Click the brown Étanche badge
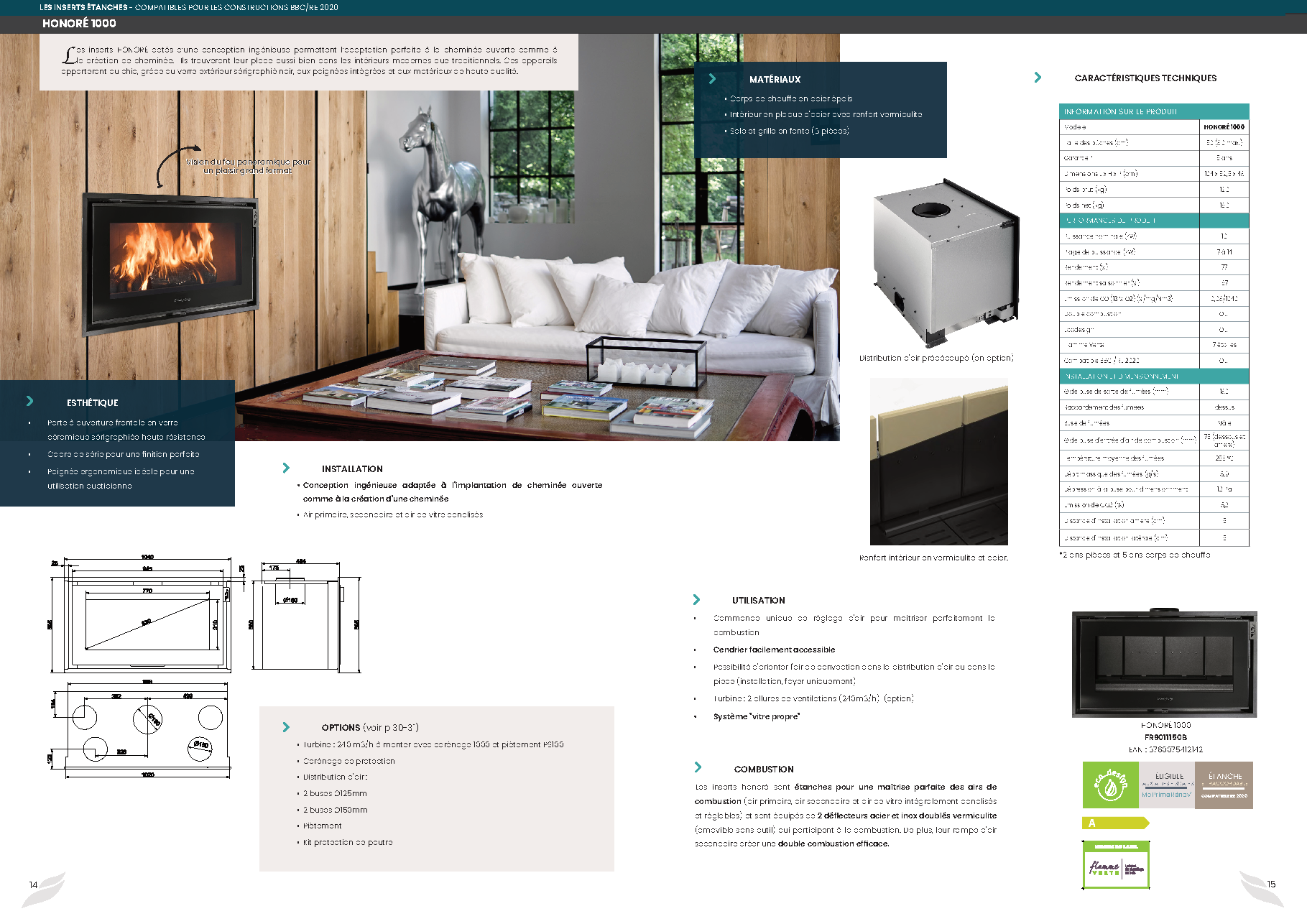Screen dimensions: 1307x924 tap(1224, 785)
